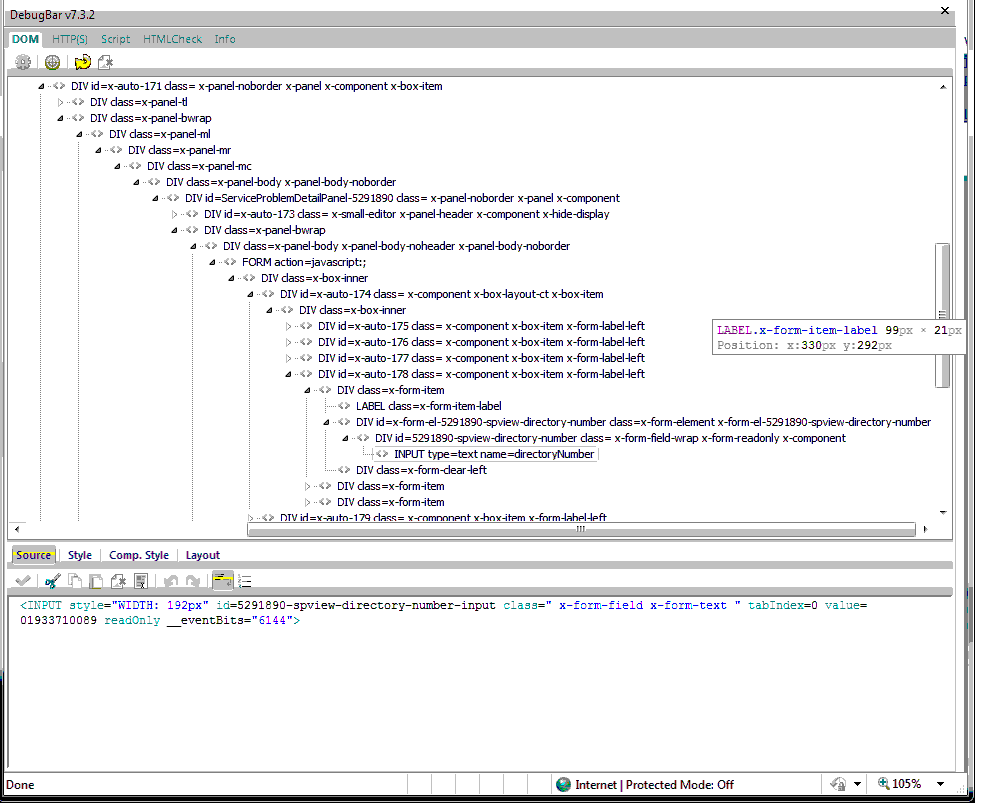Expand DIV id=x-auto-173 tree node

[x=174, y=214]
